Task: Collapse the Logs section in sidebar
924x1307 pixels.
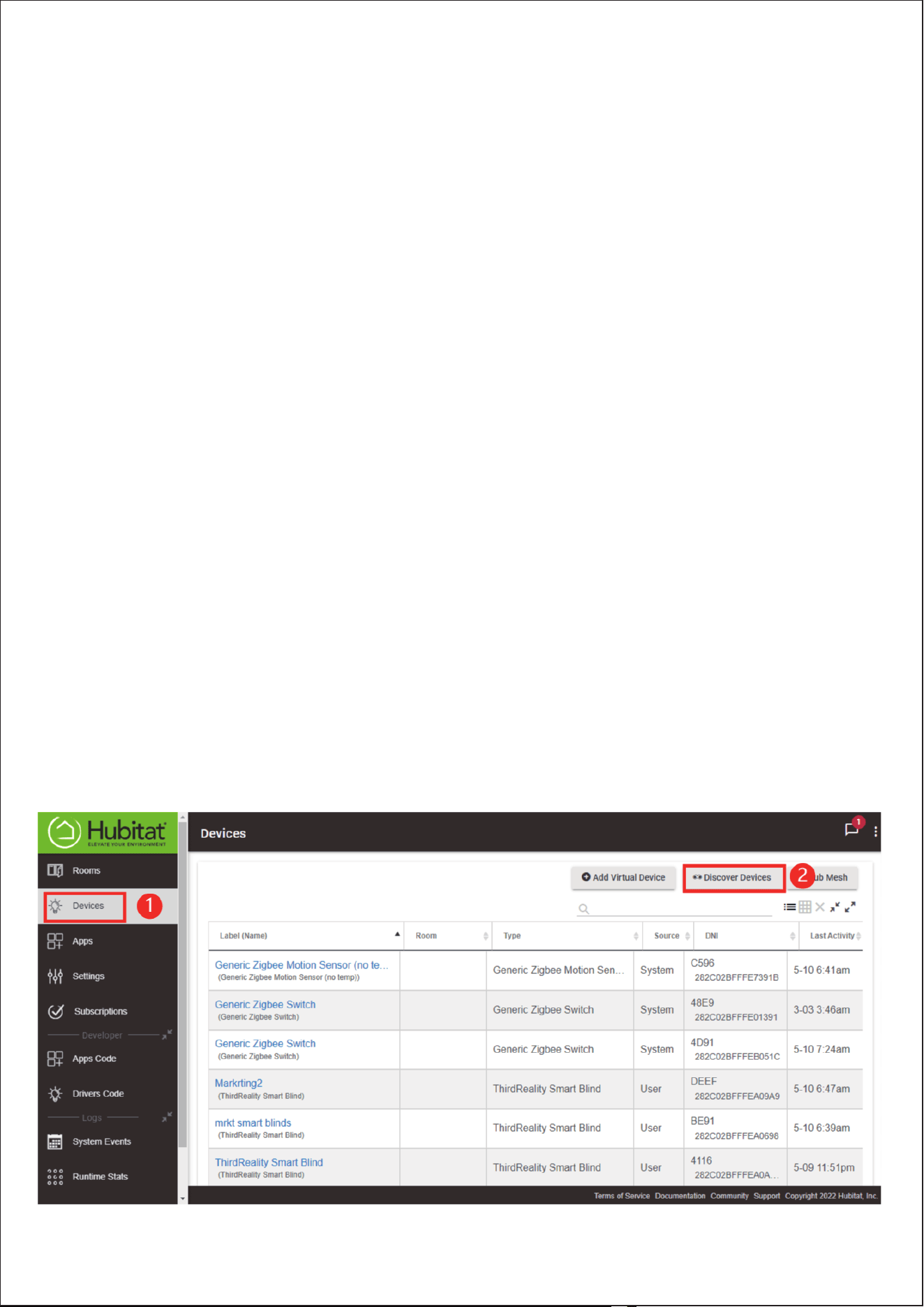Action: tap(167, 1116)
